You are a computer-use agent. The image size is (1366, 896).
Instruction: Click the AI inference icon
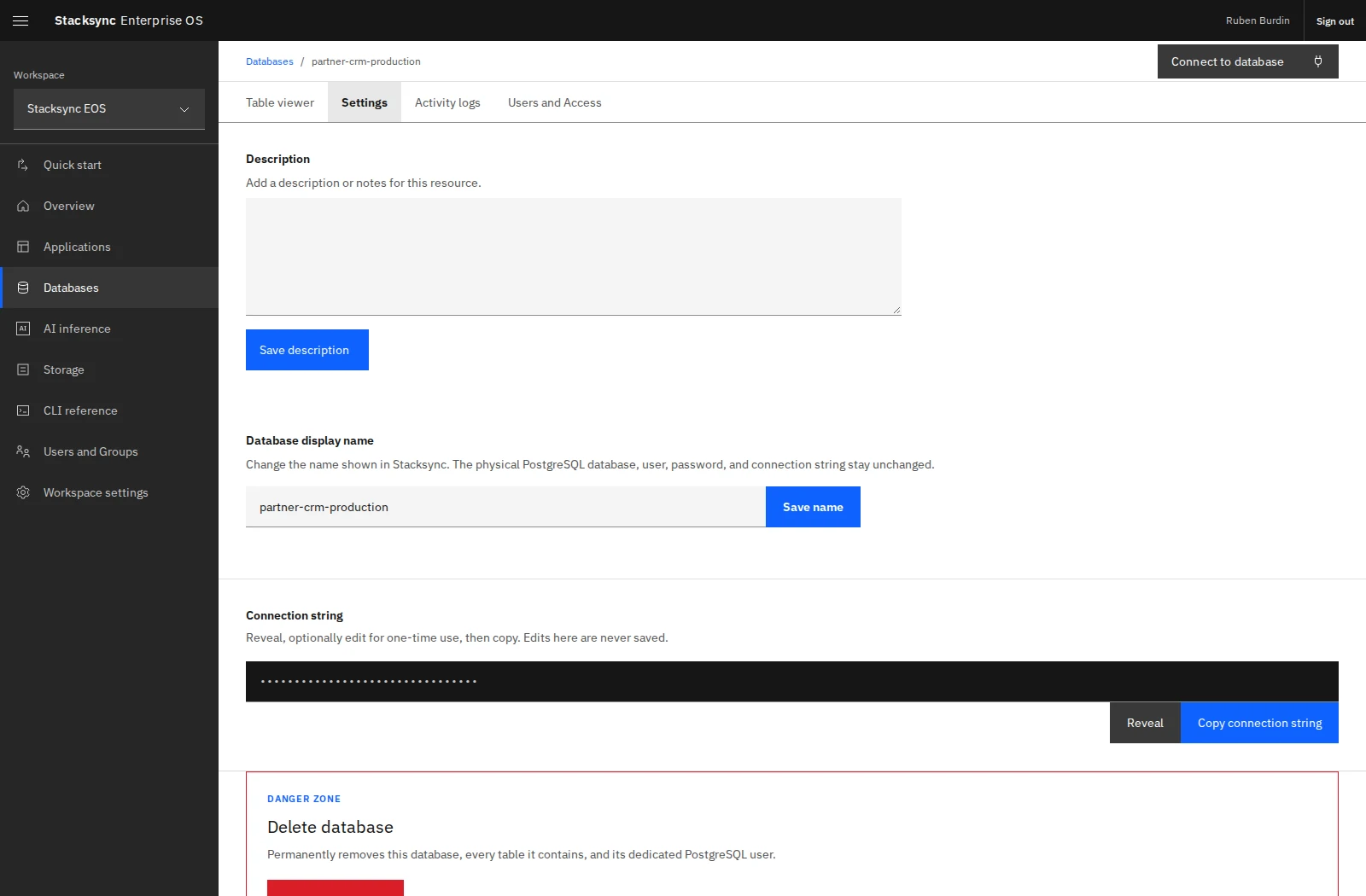click(x=23, y=329)
